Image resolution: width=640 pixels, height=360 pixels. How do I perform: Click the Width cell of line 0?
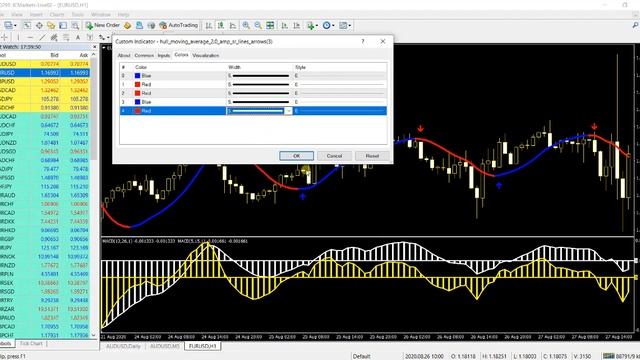point(260,76)
